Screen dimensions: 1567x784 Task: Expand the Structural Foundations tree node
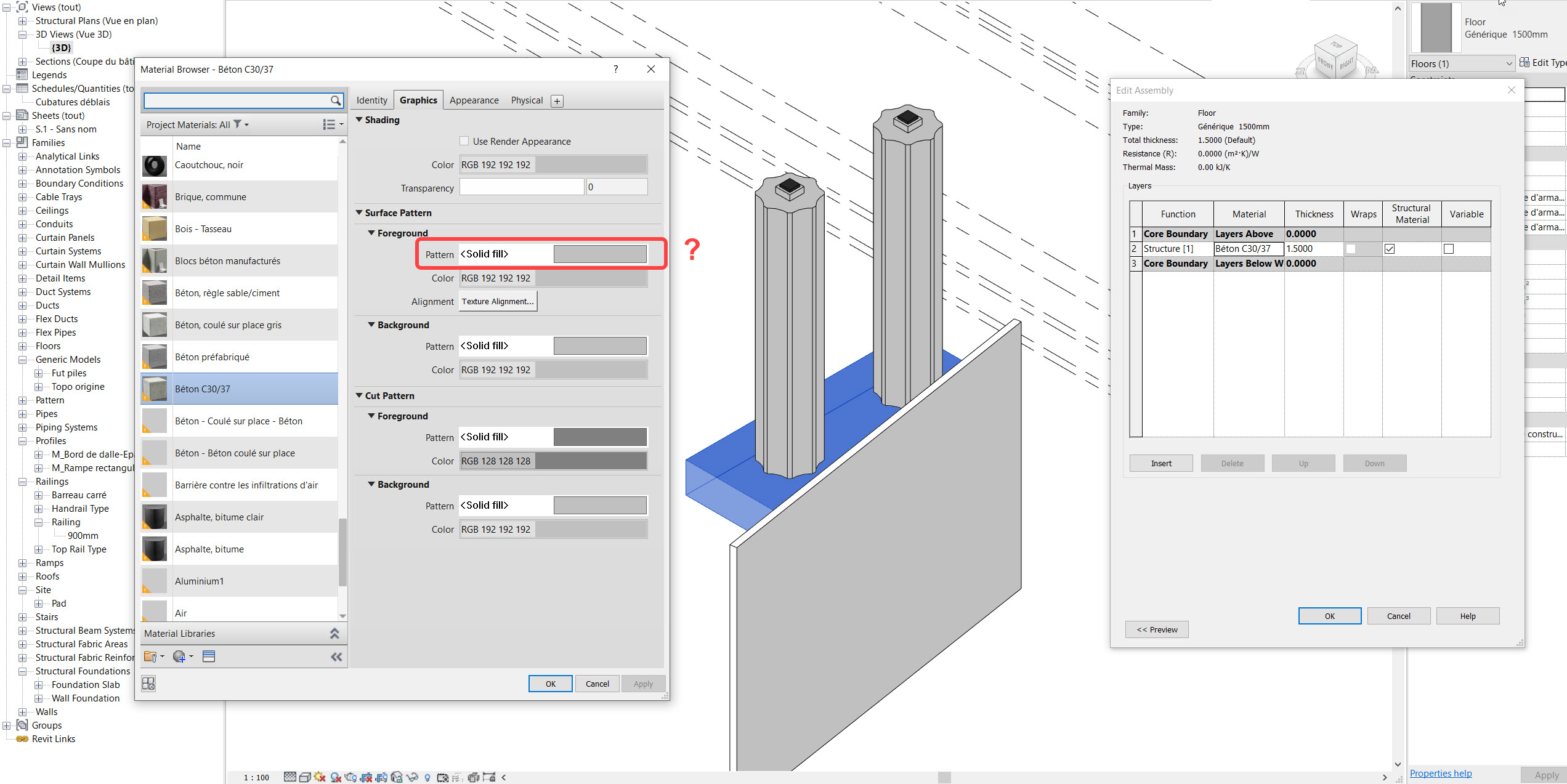pos(22,671)
